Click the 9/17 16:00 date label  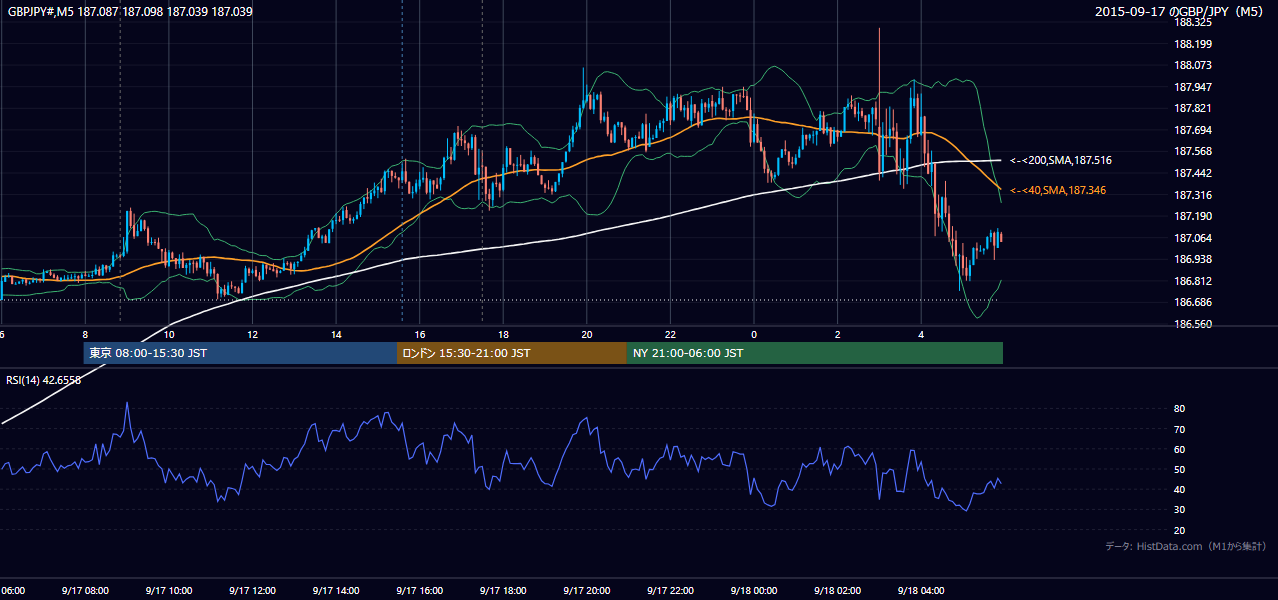click(419, 591)
